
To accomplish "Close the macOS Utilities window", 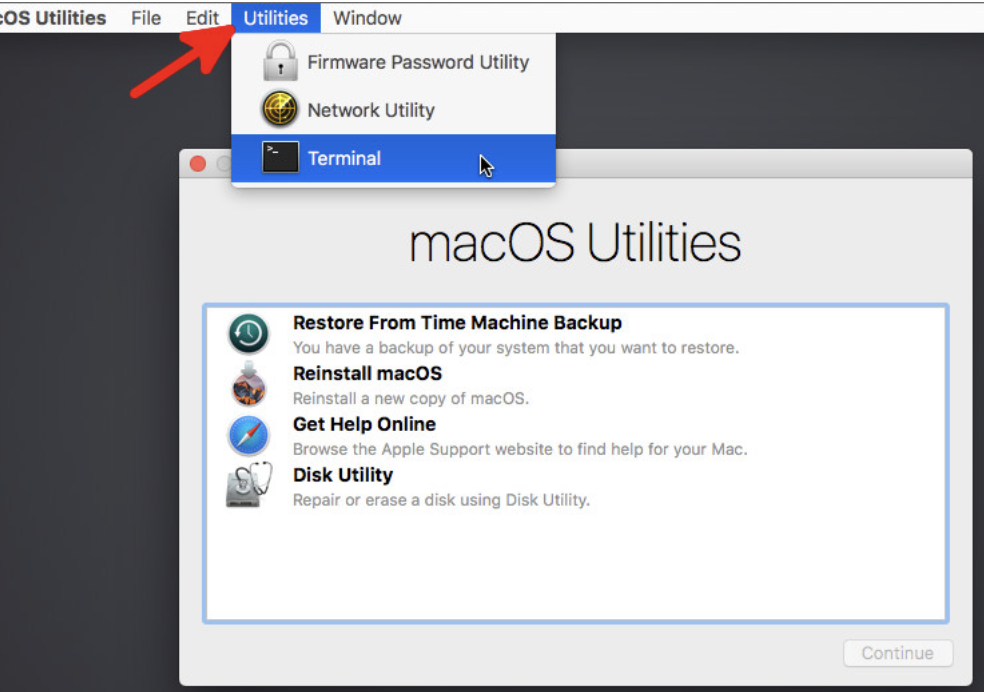I will coord(198,164).
